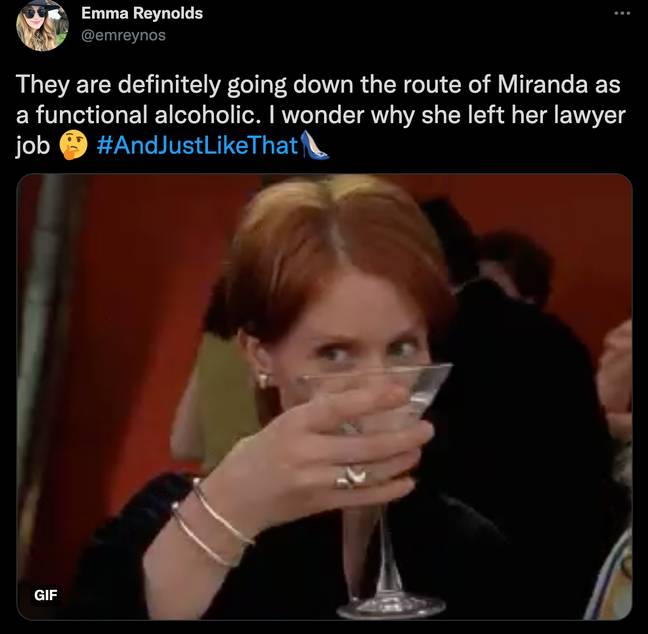
Task: Click the pearl earring in the GIF
Action: (263, 379)
